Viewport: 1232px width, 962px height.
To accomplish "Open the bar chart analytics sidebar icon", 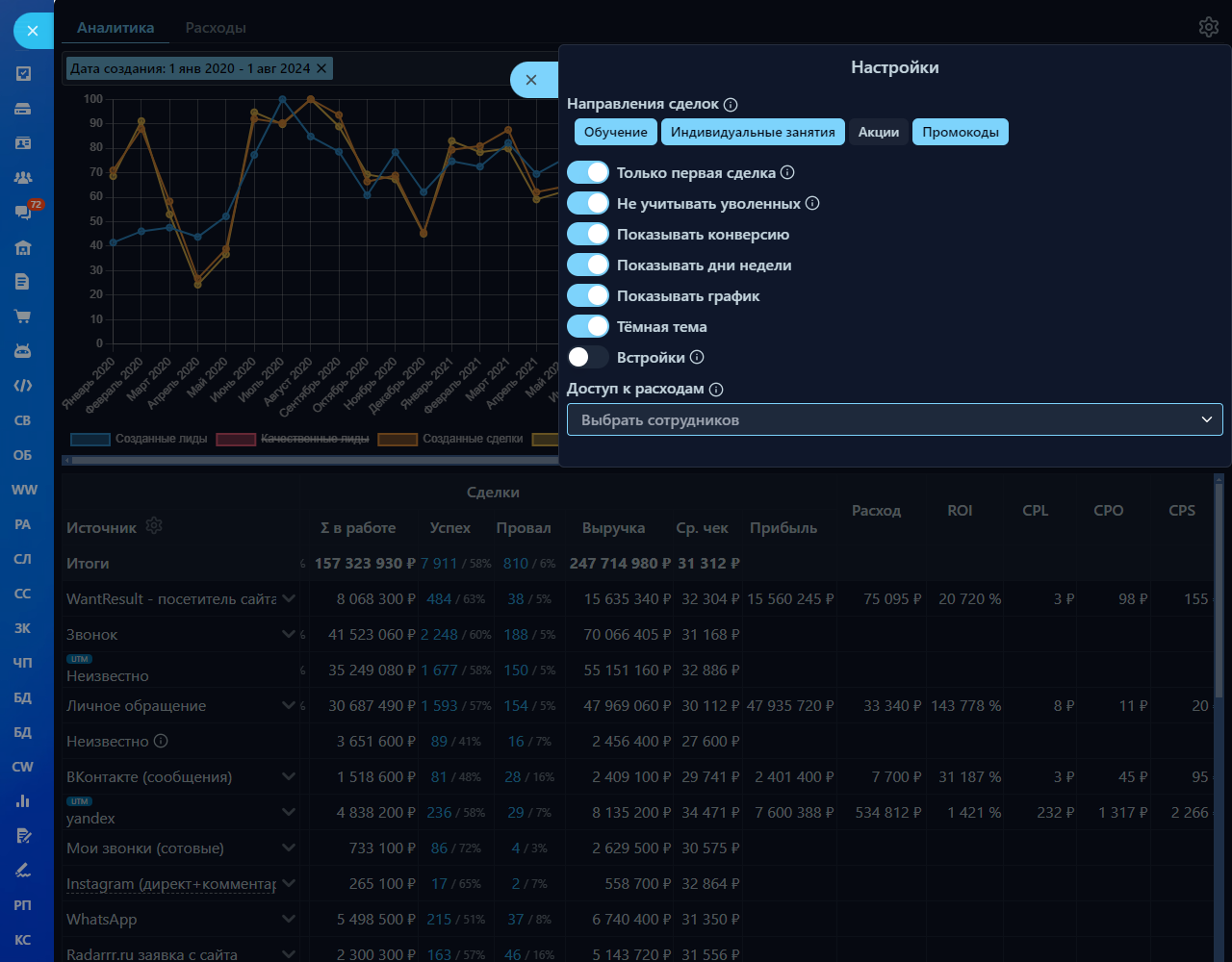I will tap(23, 800).
